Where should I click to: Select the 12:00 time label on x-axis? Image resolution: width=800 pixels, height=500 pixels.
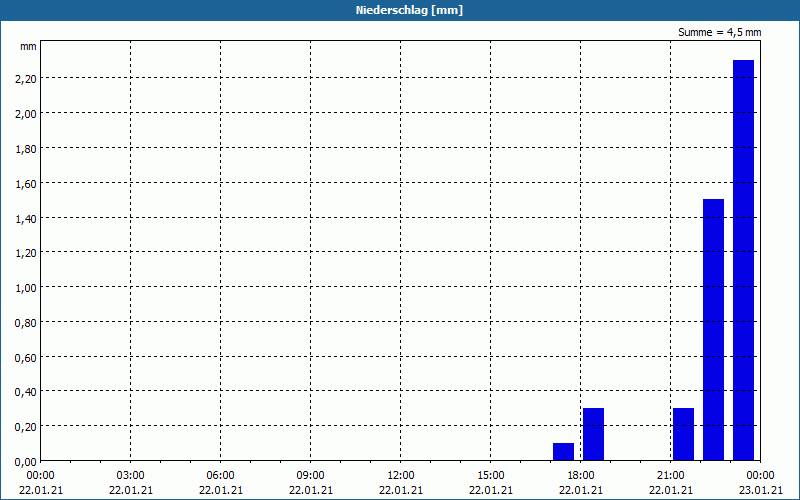point(401,476)
